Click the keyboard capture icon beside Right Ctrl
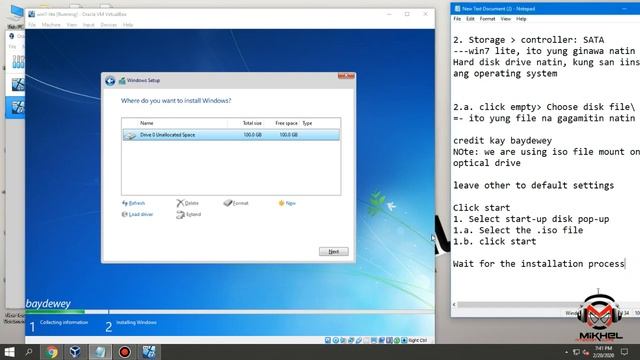The height and width of the screenshot is (360, 640). [404, 340]
